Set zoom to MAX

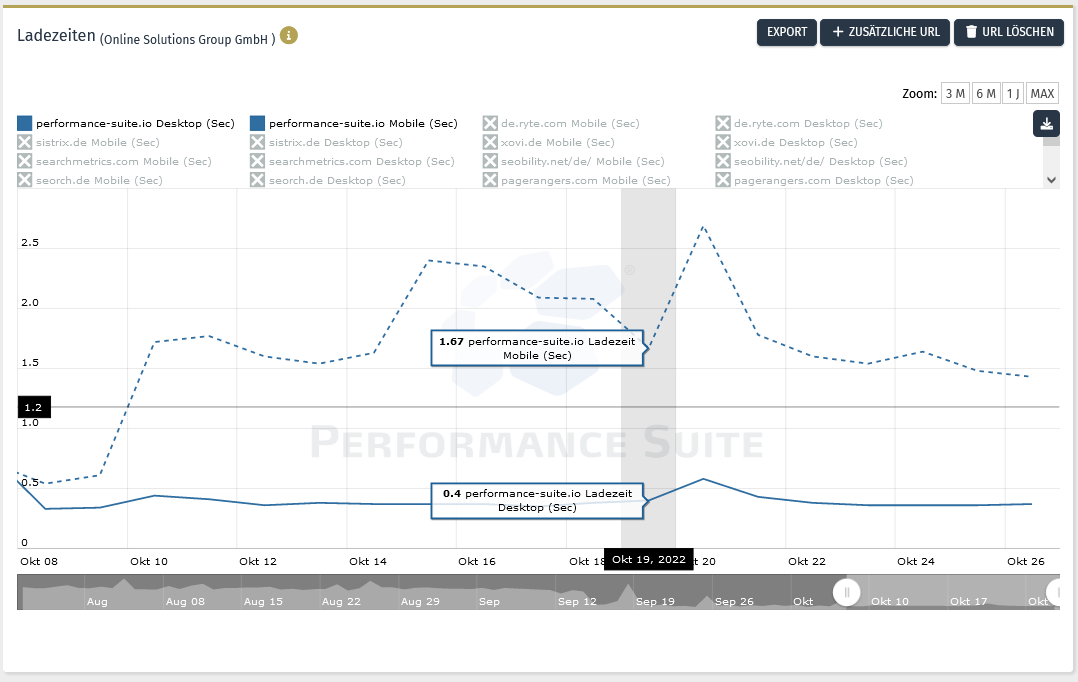(x=1042, y=94)
